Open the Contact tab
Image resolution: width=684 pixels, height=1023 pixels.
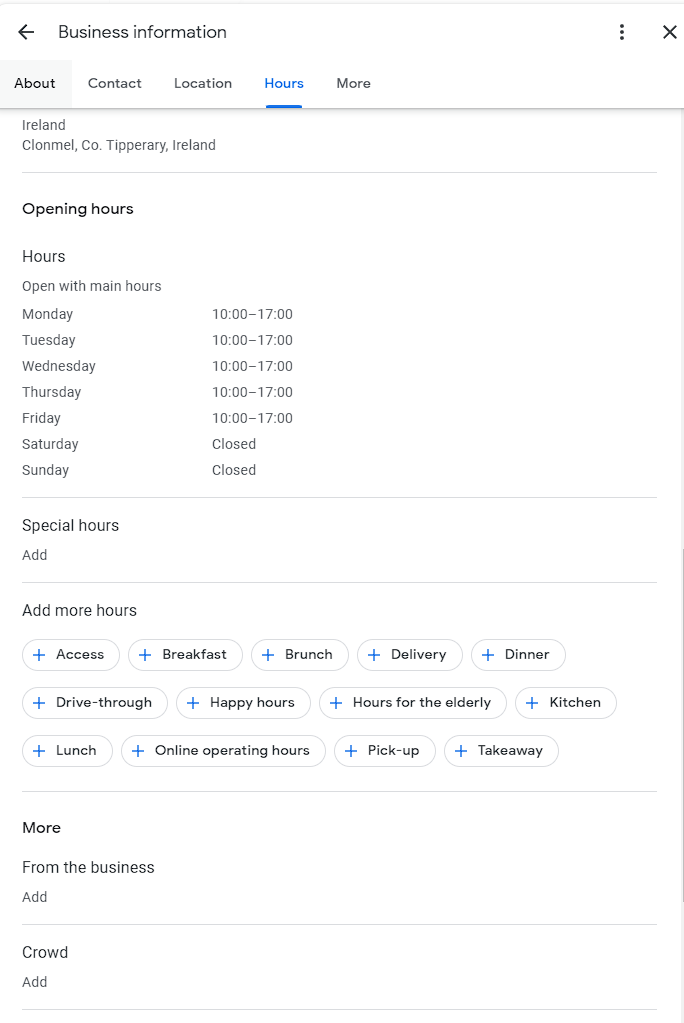115,83
